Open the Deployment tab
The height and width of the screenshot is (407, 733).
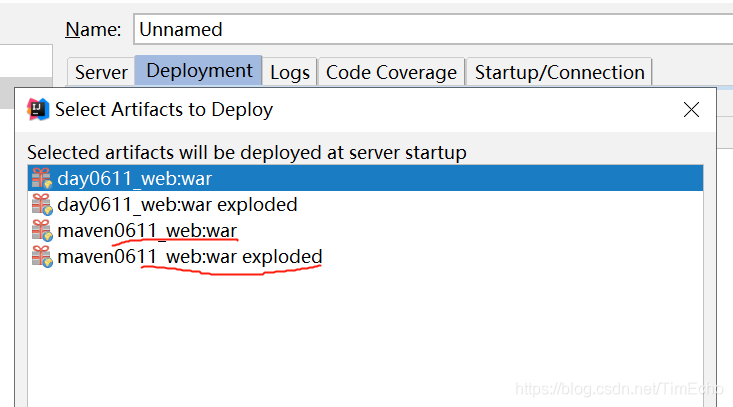click(x=199, y=71)
